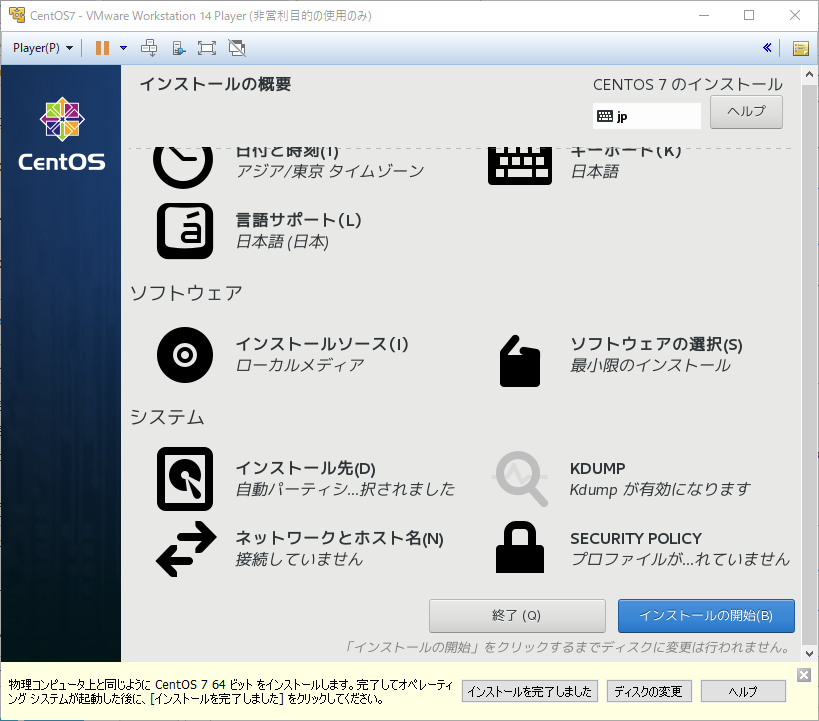Click the scrollbar up arrow
Viewport: 819px width, 721px height.
pyautogui.click(x=809, y=75)
